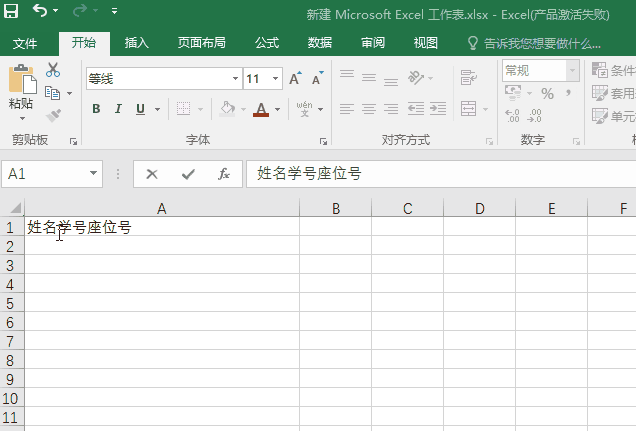Screen dimensions: 636x431
Task: Click the Undo arrow icon
Action: [x=40, y=12]
